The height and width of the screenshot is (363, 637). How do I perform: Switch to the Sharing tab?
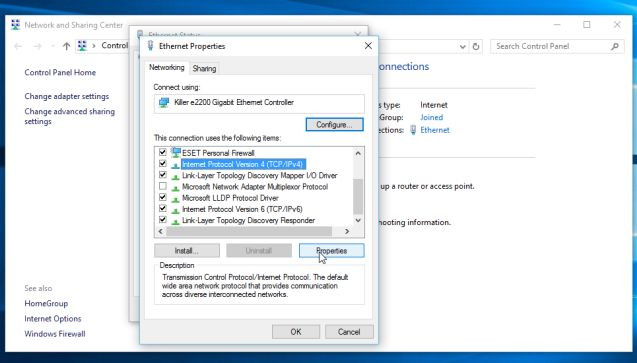204,68
